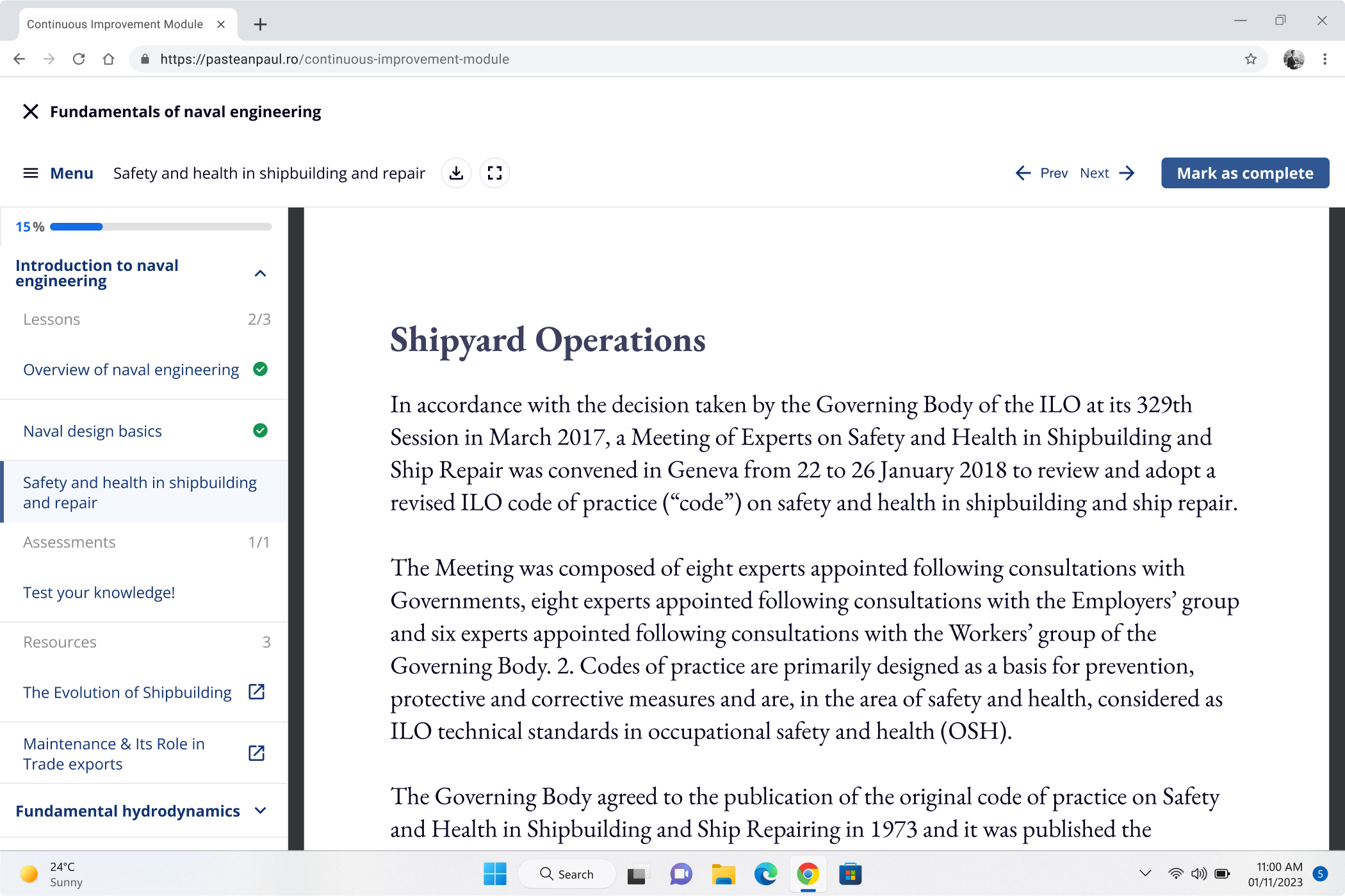Show hidden system tray icons chevron
This screenshot has height=896, width=1345.
(x=1145, y=873)
